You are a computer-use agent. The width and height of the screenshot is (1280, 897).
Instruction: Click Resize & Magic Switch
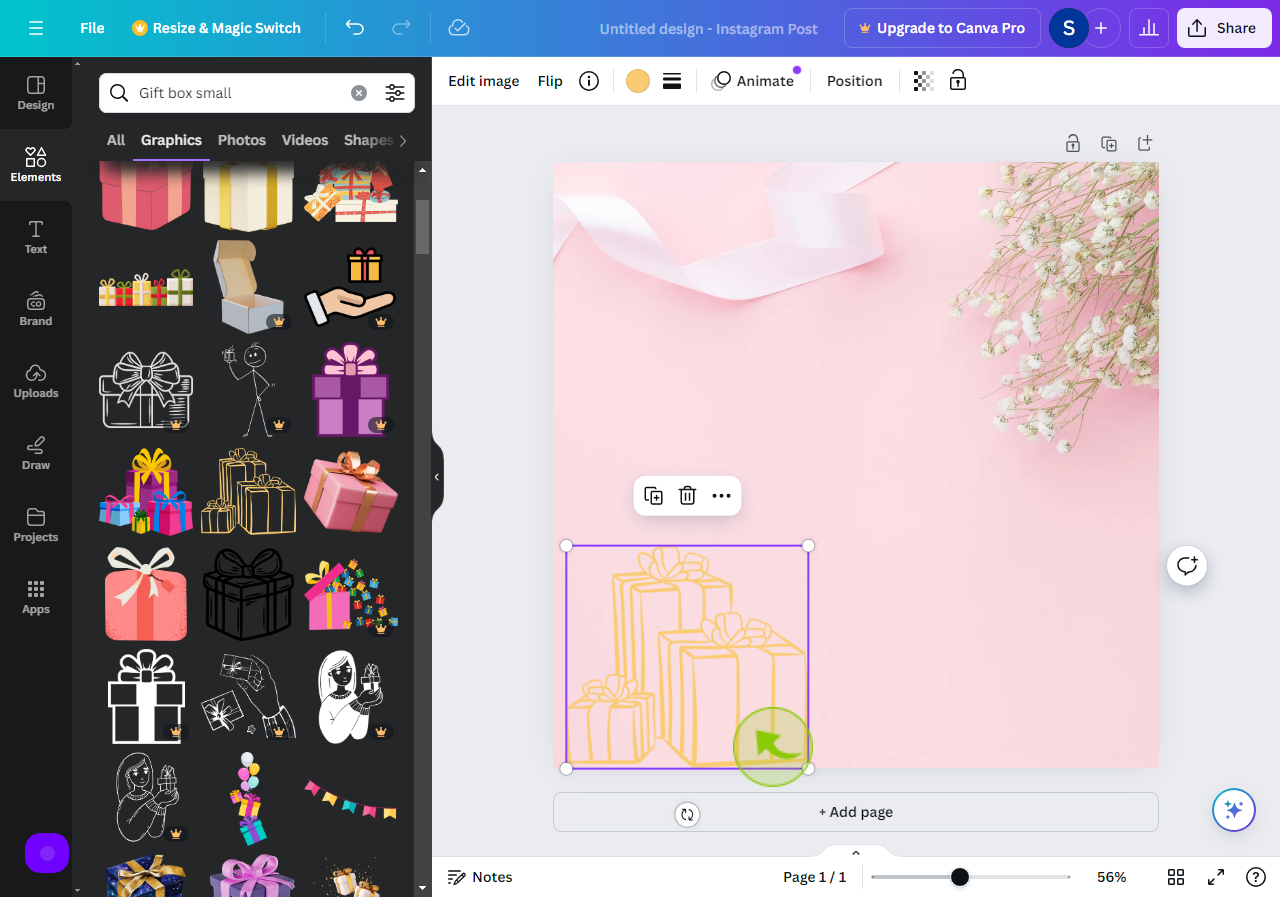pos(216,28)
